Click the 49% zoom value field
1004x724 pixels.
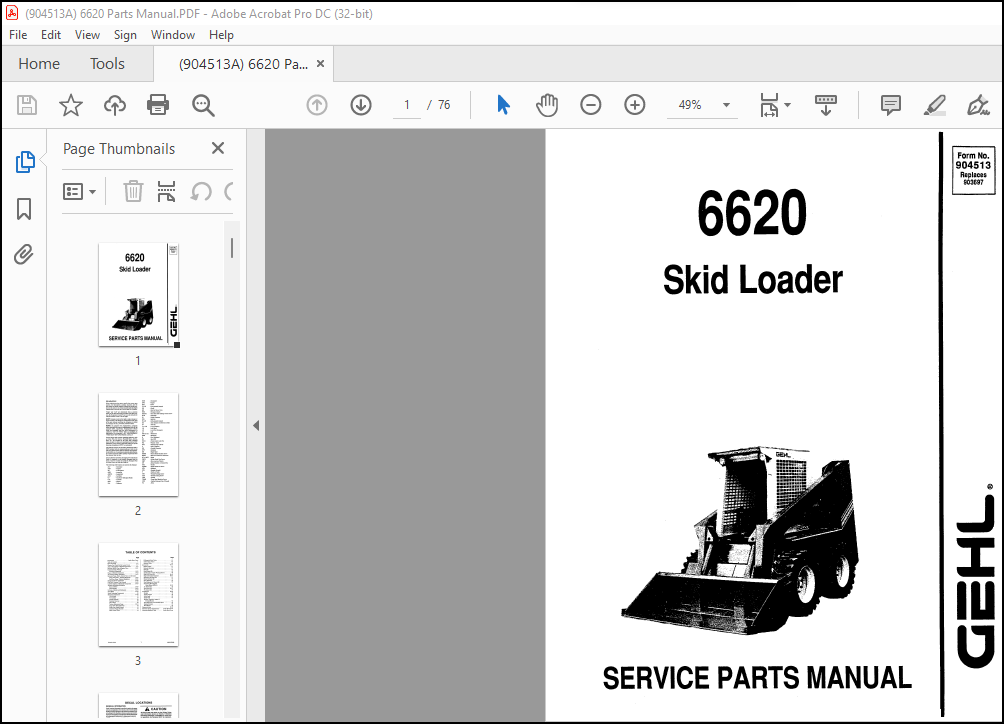690,105
